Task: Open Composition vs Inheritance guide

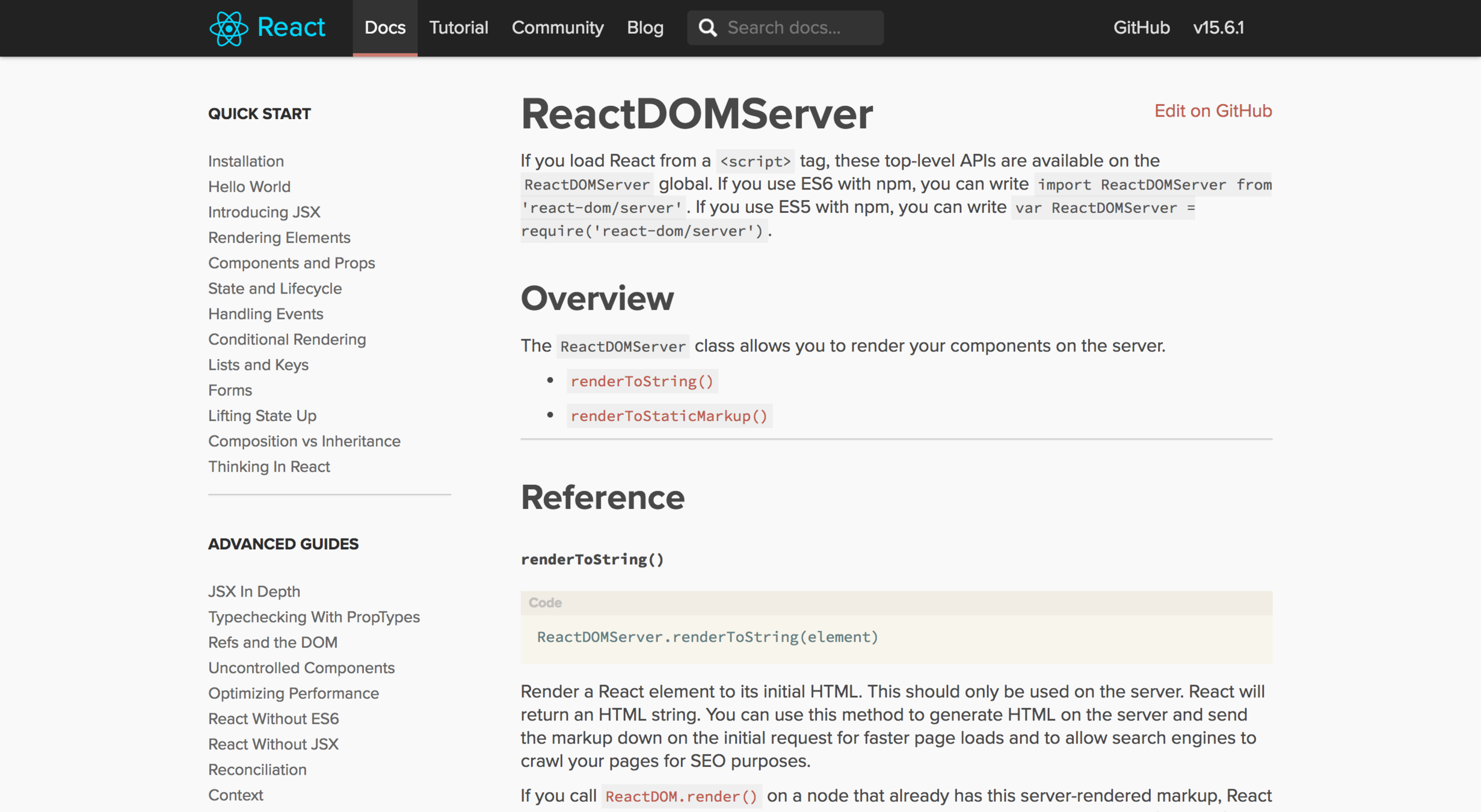Action: coord(304,441)
